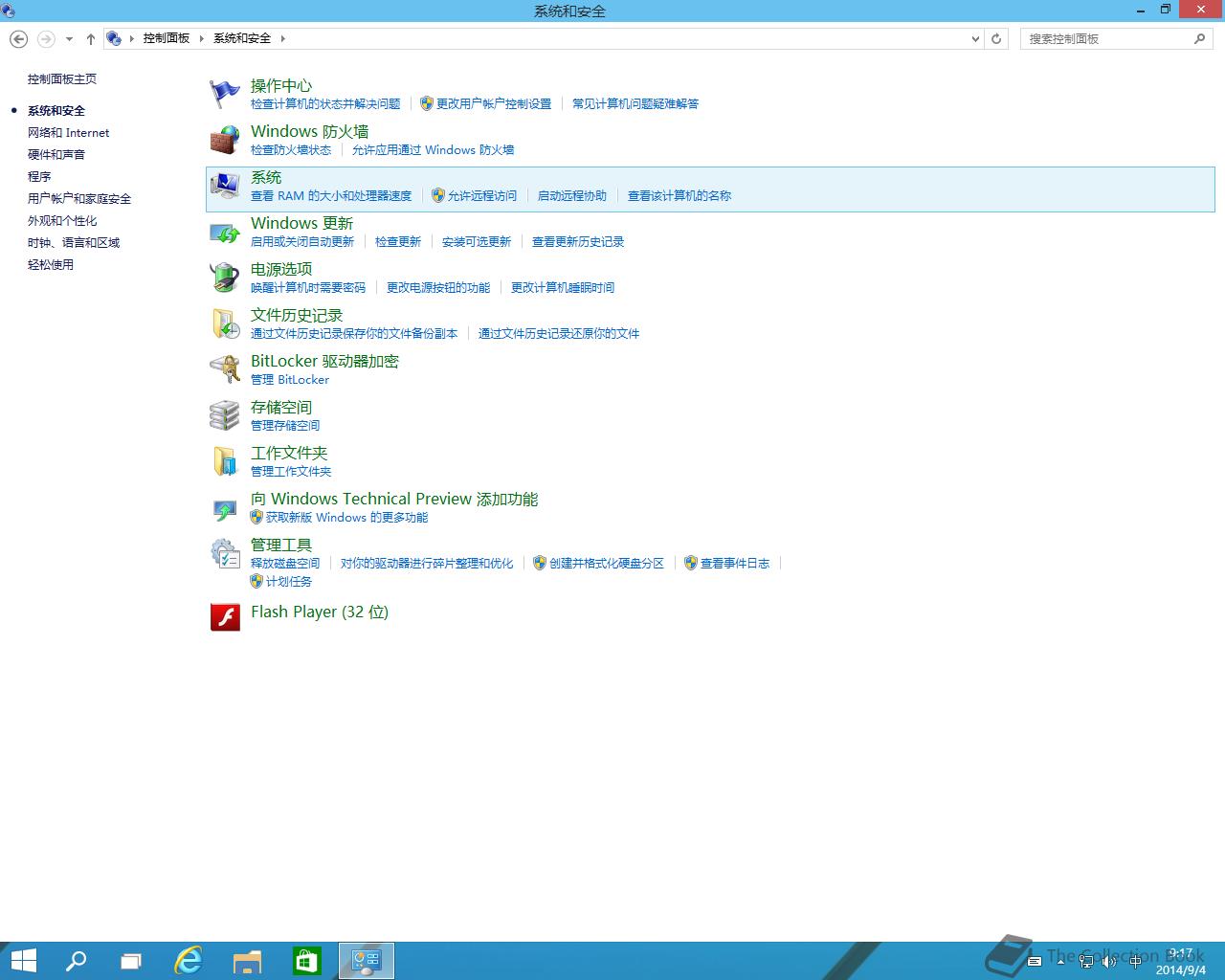This screenshot has height=980, width=1225.
Task: Open 控制面板主页 link
Action: pos(62,79)
